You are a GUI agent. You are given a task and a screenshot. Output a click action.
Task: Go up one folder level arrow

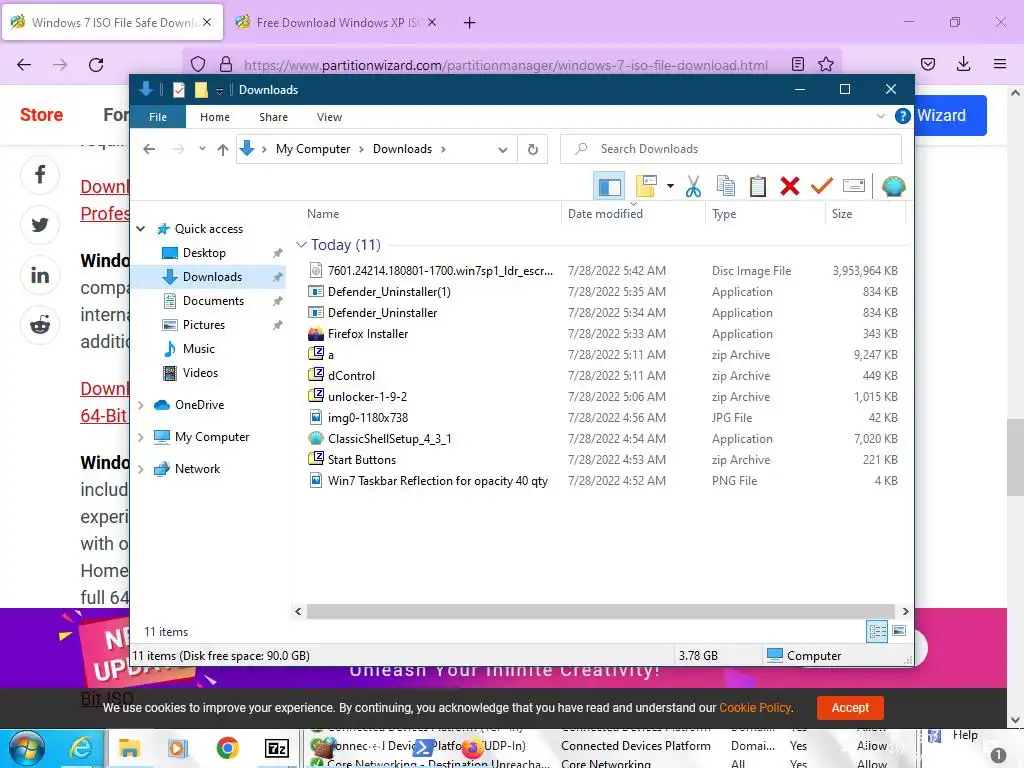(x=223, y=150)
